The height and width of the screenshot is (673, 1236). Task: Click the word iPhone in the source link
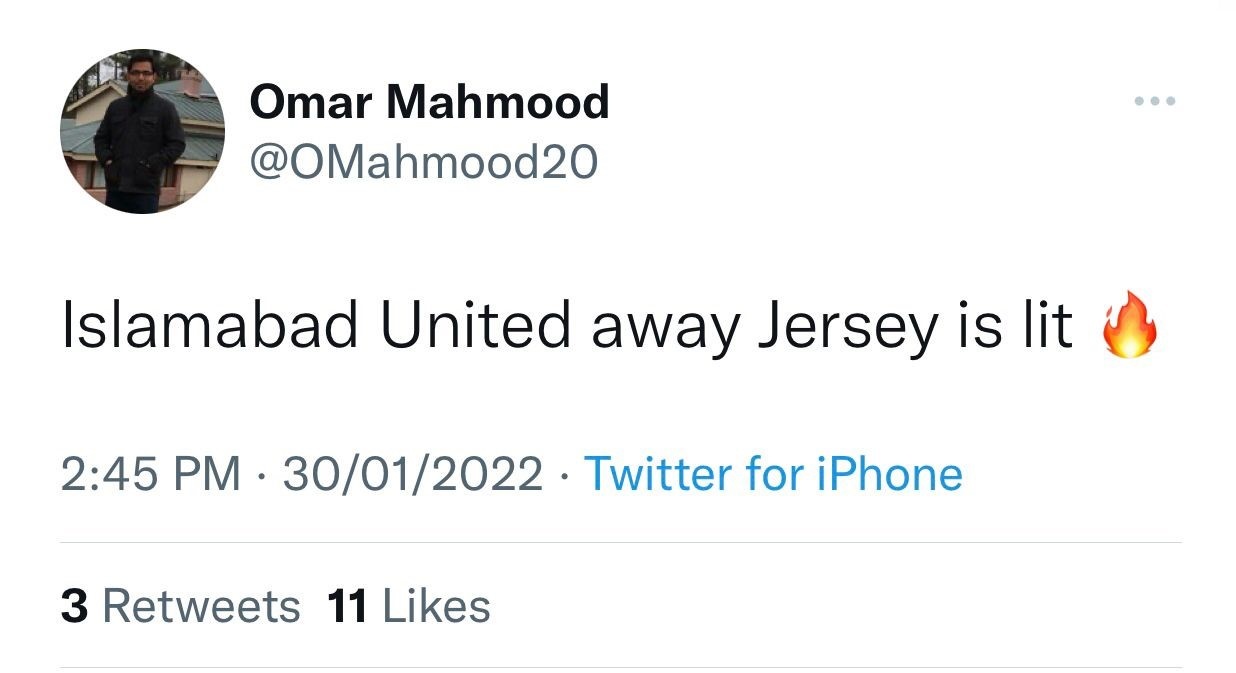(x=890, y=473)
